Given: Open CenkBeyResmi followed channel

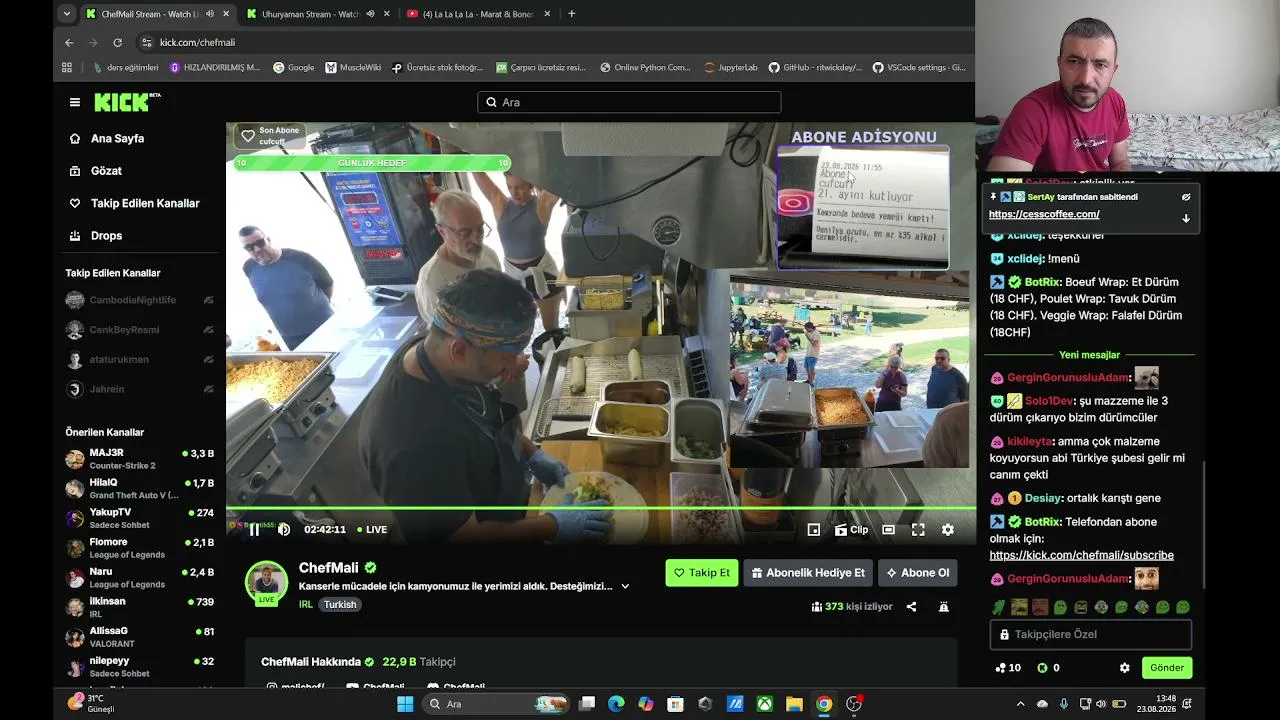Looking at the screenshot, I should tap(139, 330).
